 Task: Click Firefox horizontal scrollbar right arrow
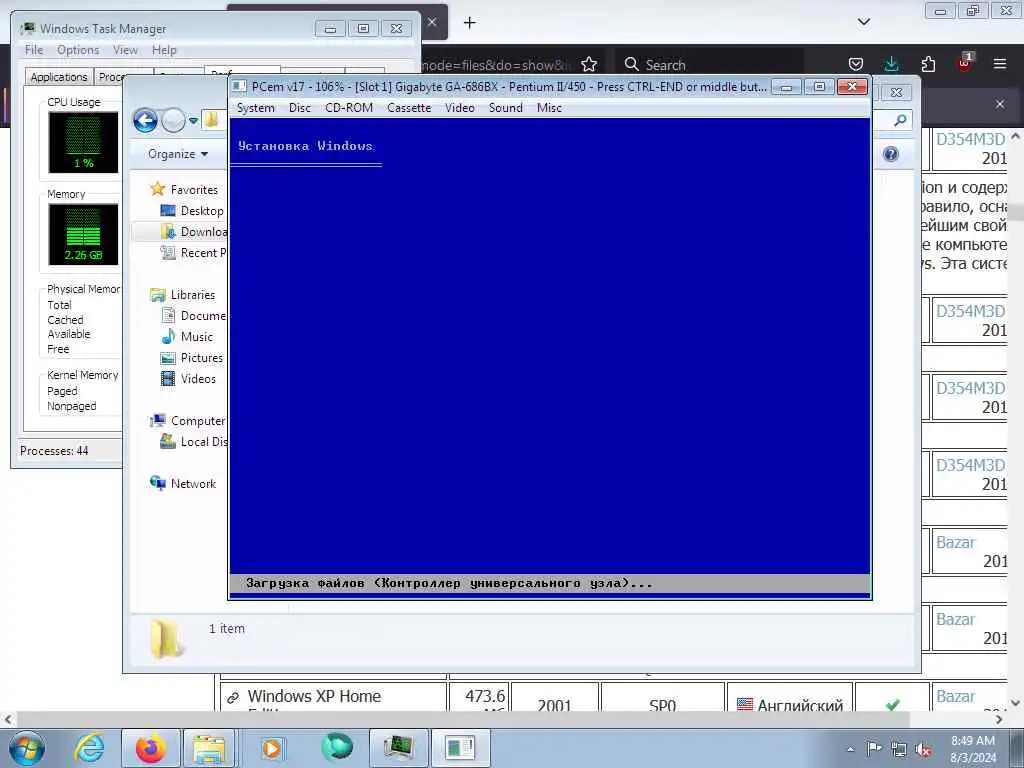pyautogui.click(x=999, y=719)
